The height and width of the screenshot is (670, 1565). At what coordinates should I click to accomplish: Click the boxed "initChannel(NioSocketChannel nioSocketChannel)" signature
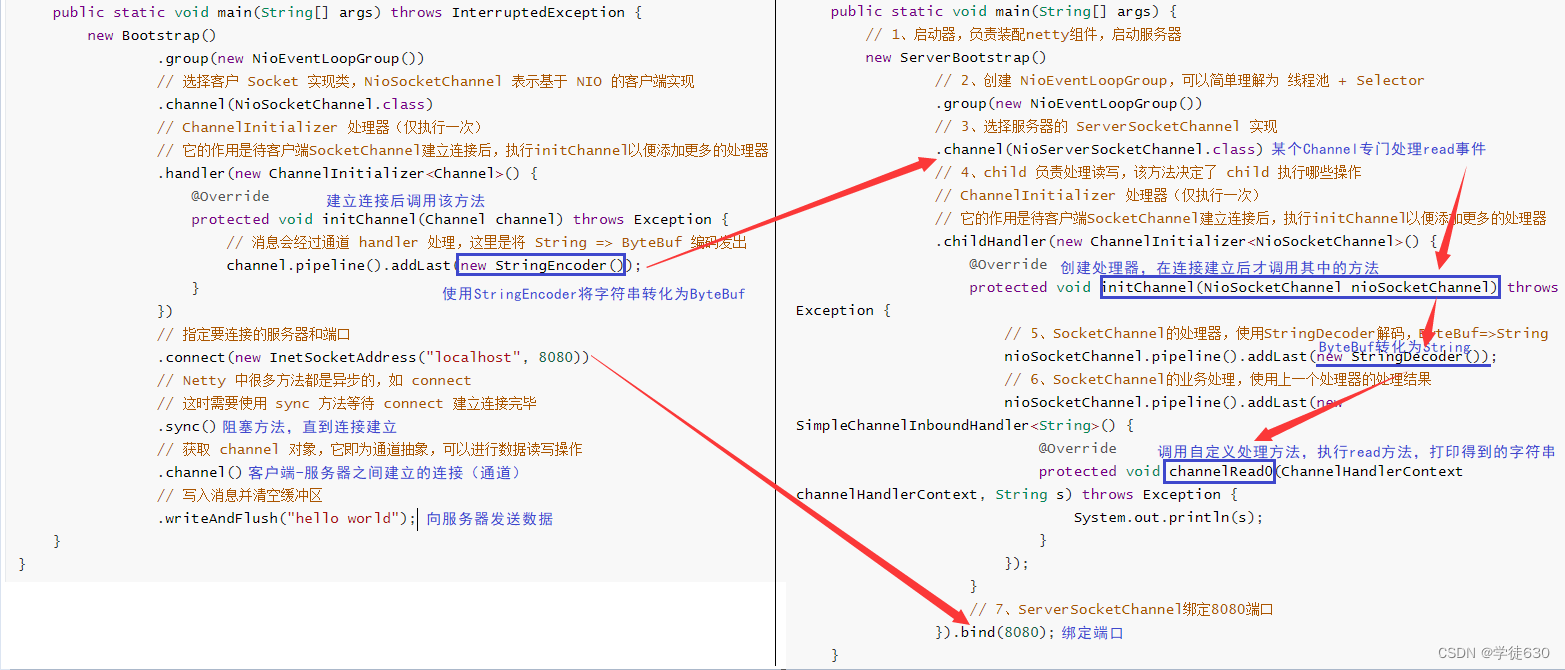click(x=1299, y=287)
